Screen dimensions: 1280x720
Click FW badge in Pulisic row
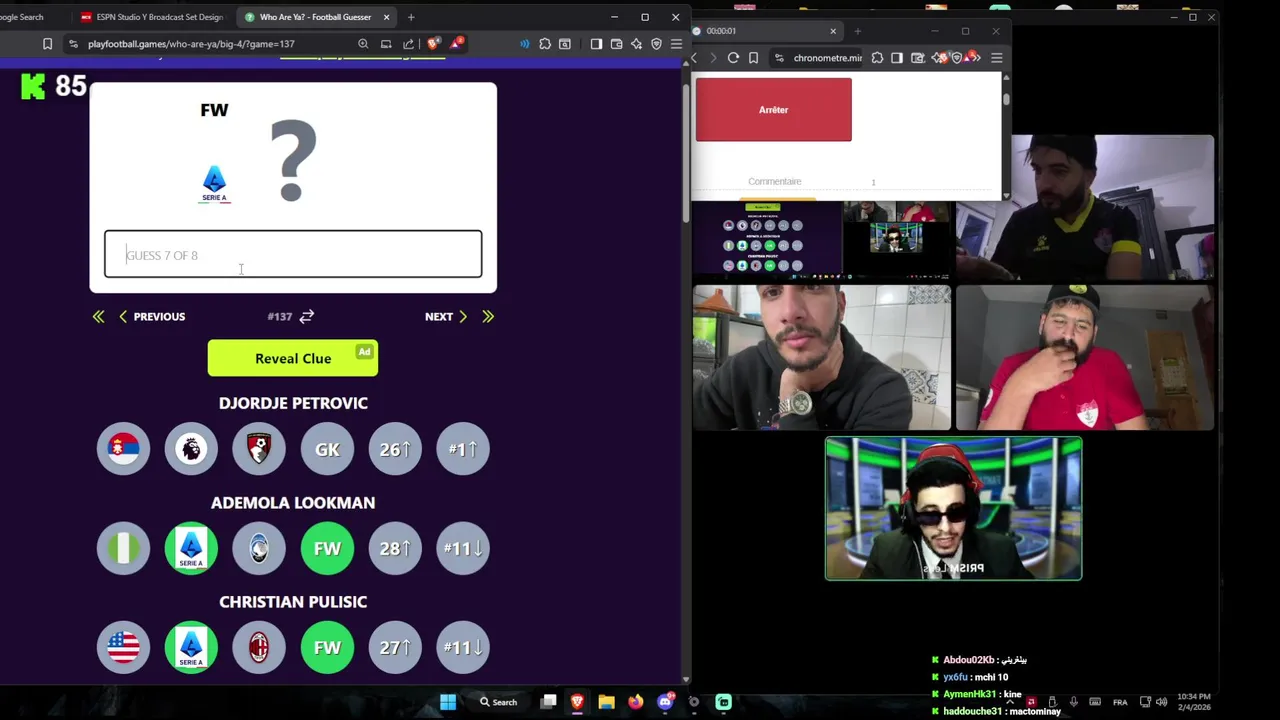pyautogui.click(x=327, y=647)
